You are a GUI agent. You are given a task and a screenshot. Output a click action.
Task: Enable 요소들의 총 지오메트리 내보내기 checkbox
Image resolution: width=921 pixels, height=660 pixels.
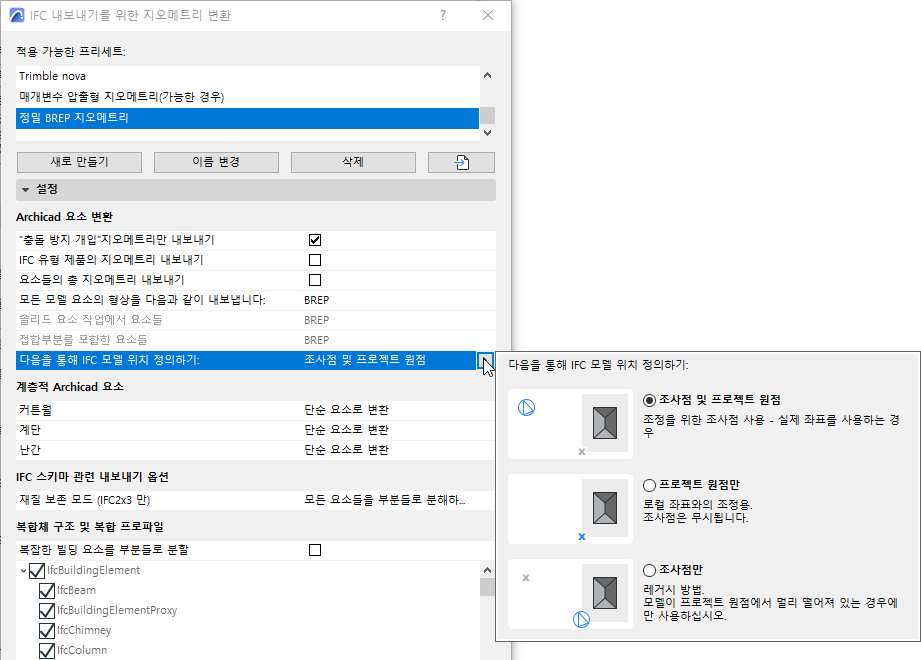pos(315,280)
